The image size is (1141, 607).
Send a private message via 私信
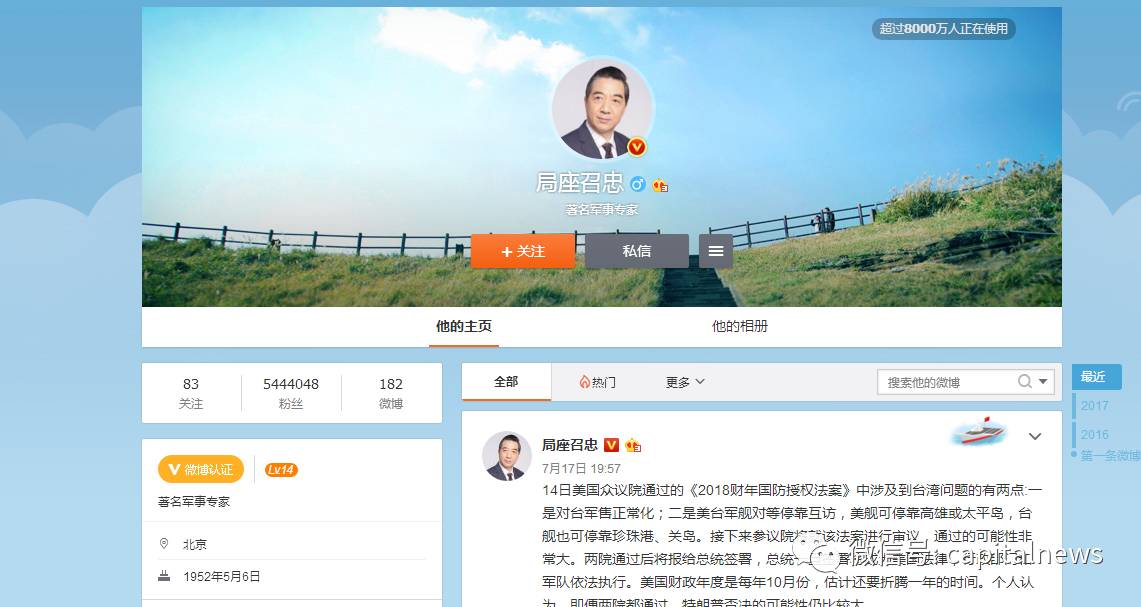[637, 251]
